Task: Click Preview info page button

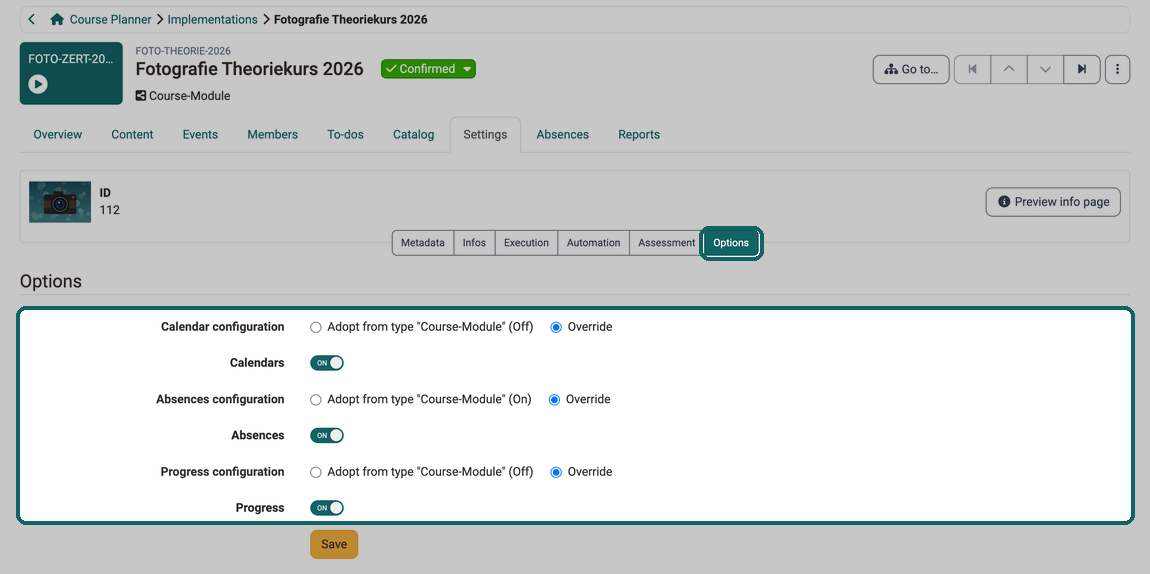Action: (x=1053, y=202)
